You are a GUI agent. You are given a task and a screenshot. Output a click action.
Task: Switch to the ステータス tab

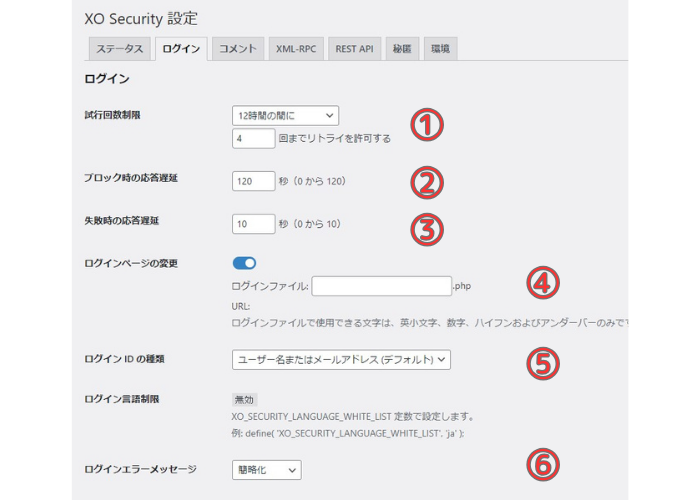pyautogui.click(x=120, y=49)
